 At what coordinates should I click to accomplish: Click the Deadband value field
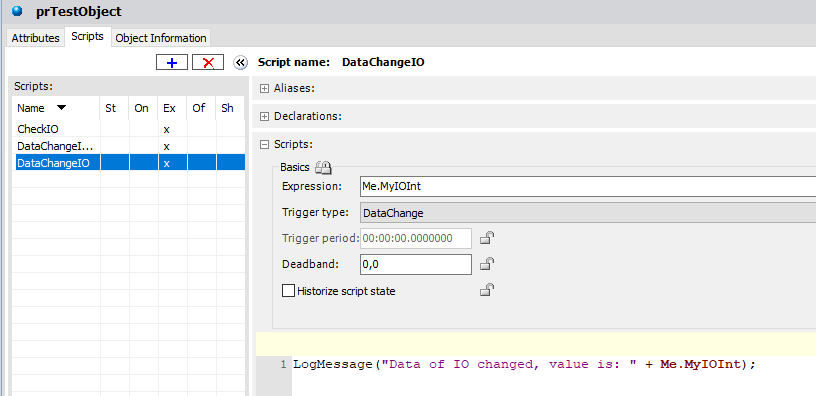[x=416, y=264]
